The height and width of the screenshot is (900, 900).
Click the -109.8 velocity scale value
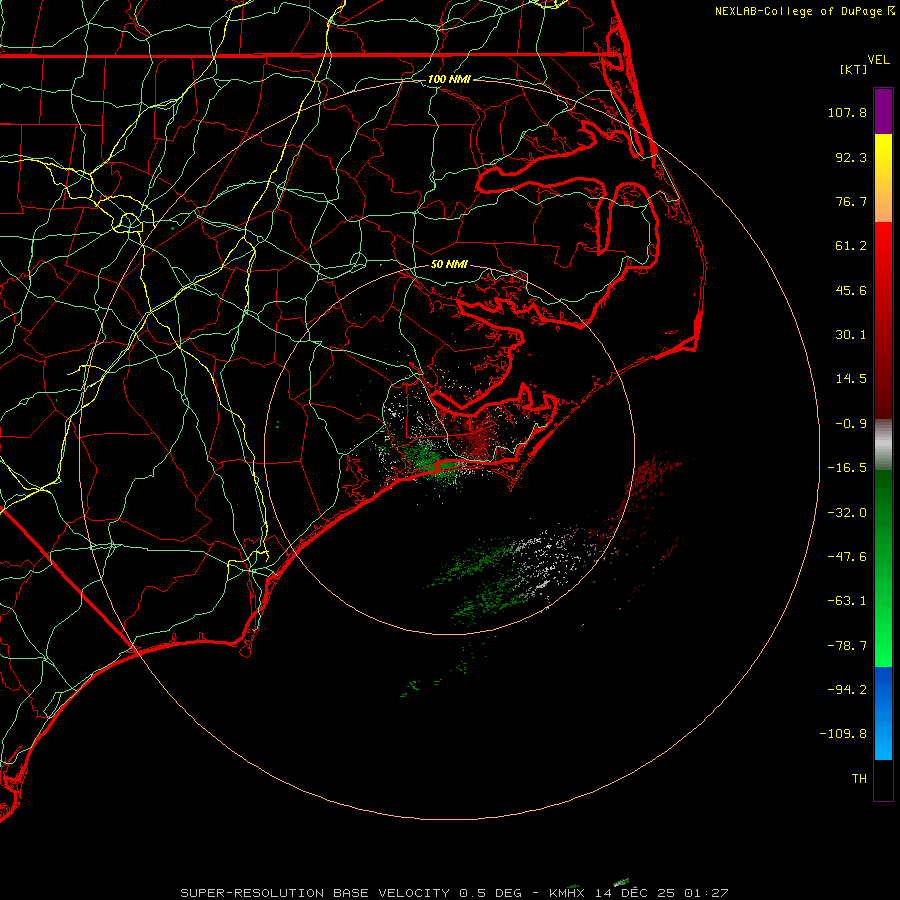(x=843, y=734)
